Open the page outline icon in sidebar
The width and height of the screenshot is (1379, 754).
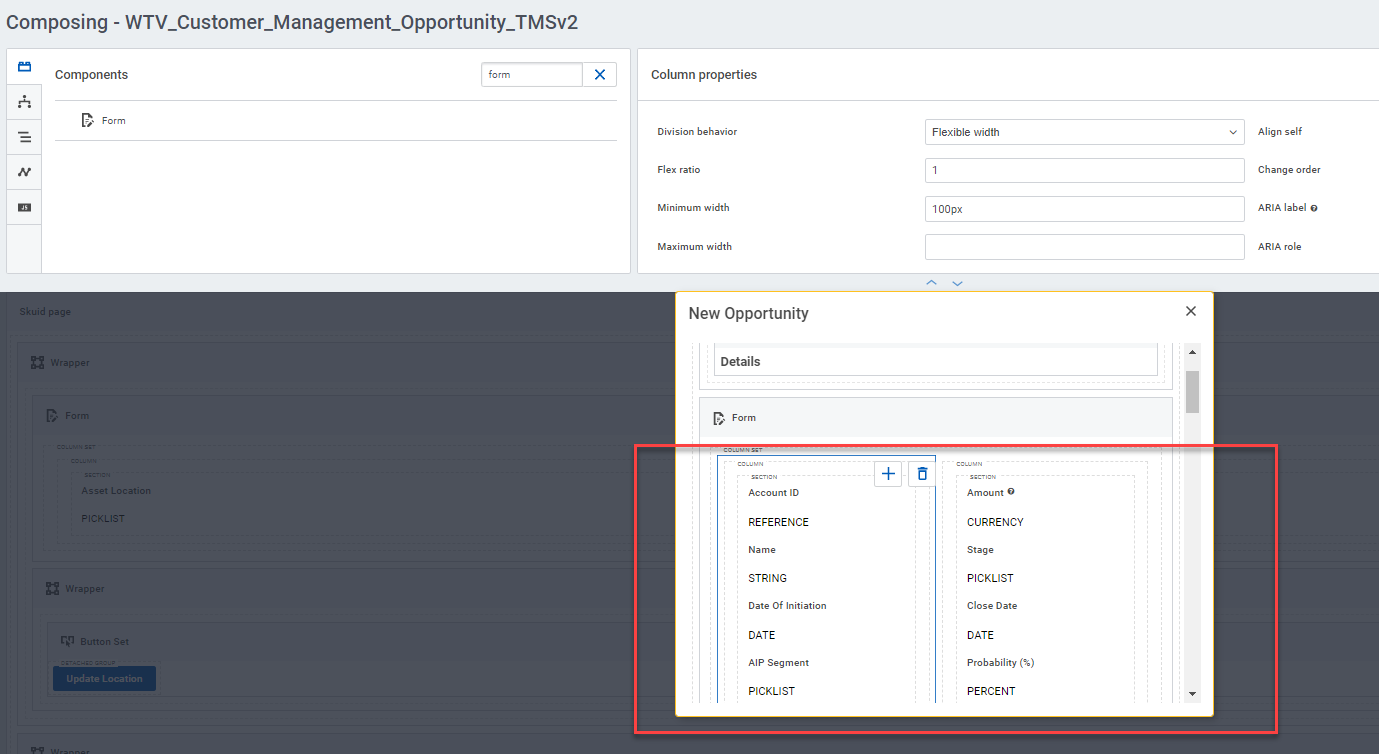[x=24, y=137]
